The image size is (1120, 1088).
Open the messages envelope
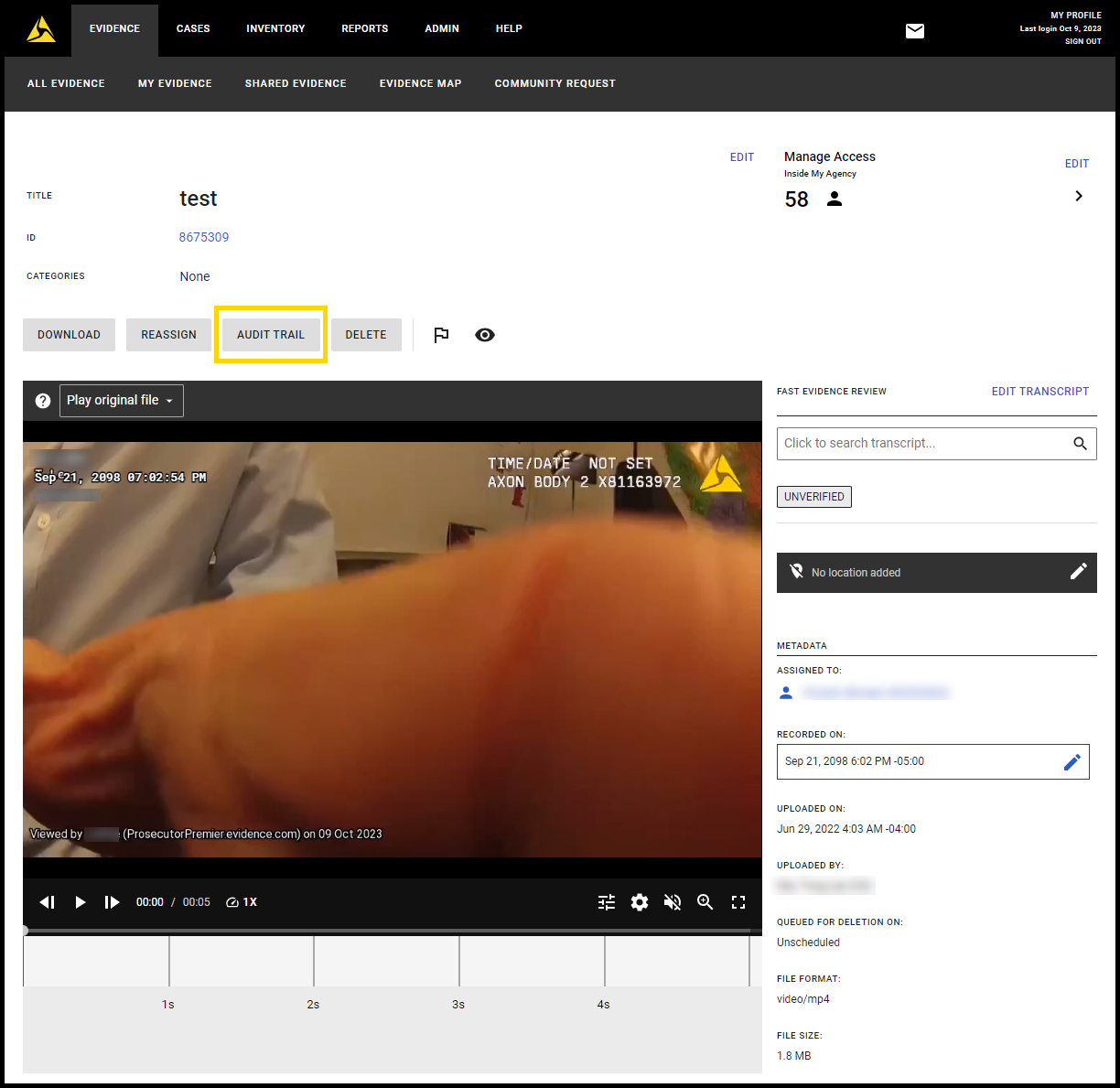(x=914, y=30)
